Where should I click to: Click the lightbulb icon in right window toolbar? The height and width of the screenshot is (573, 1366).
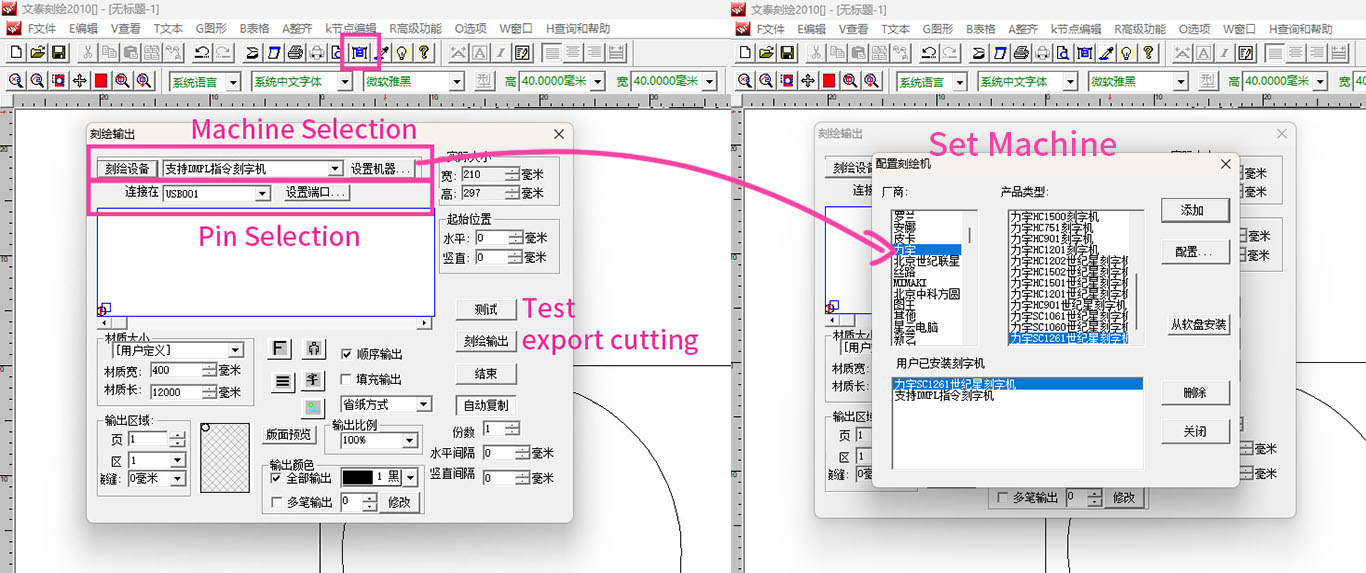(1128, 52)
